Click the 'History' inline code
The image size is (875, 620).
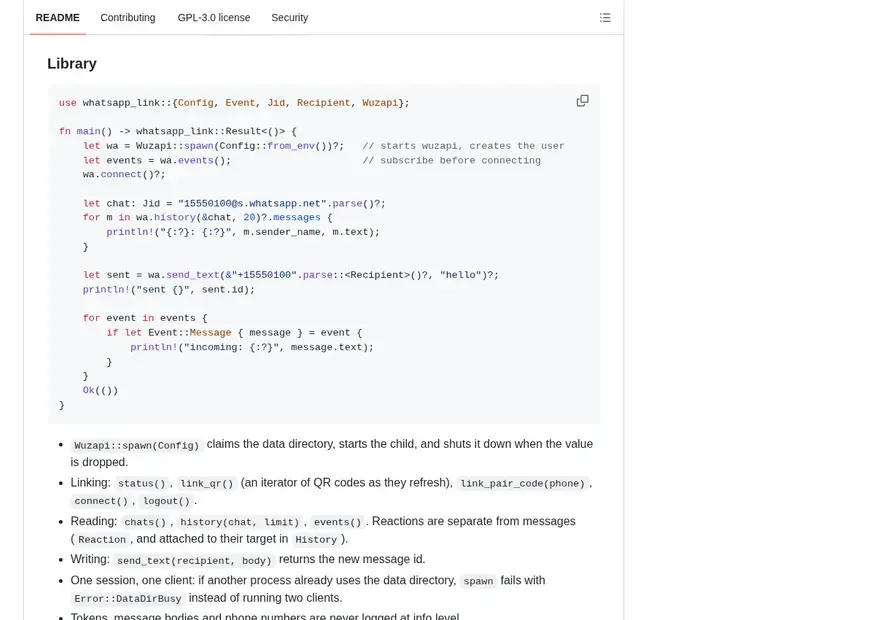316,540
